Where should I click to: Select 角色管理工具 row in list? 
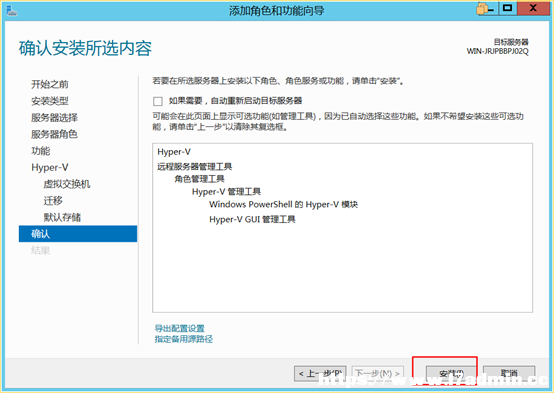click(x=200, y=179)
